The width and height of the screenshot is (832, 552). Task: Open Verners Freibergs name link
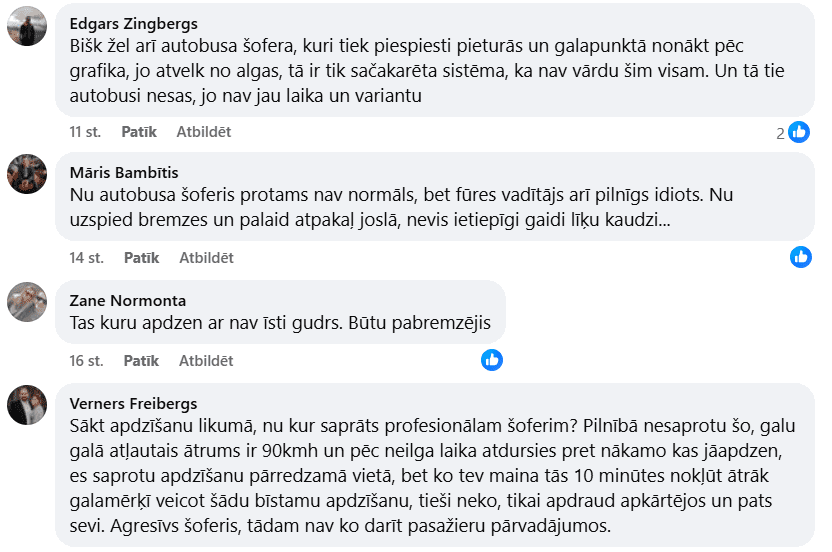pos(133,404)
